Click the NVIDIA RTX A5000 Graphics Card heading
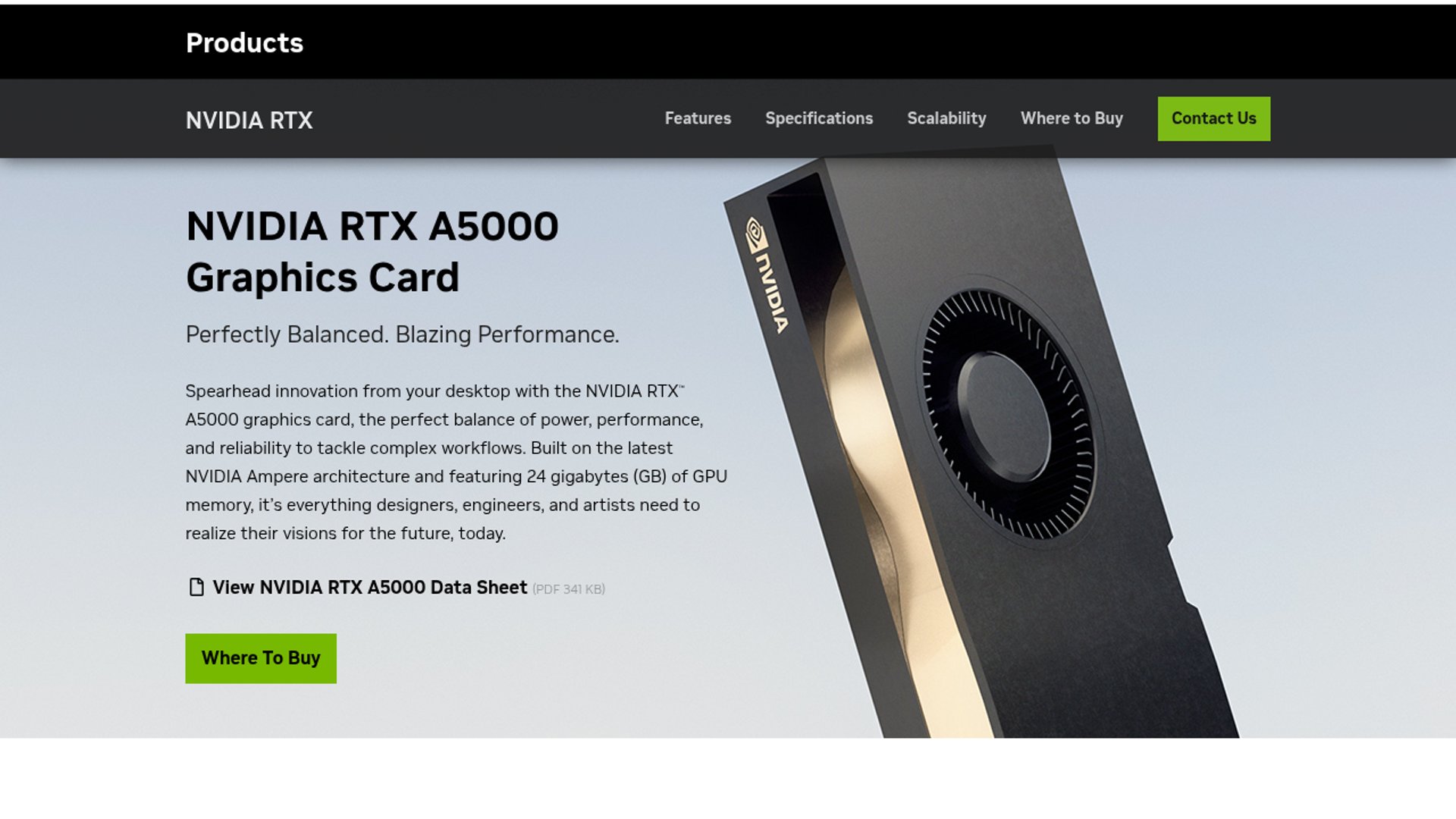Image resolution: width=1456 pixels, height=819 pixels. pyautogui.click(x=372, y=252)
